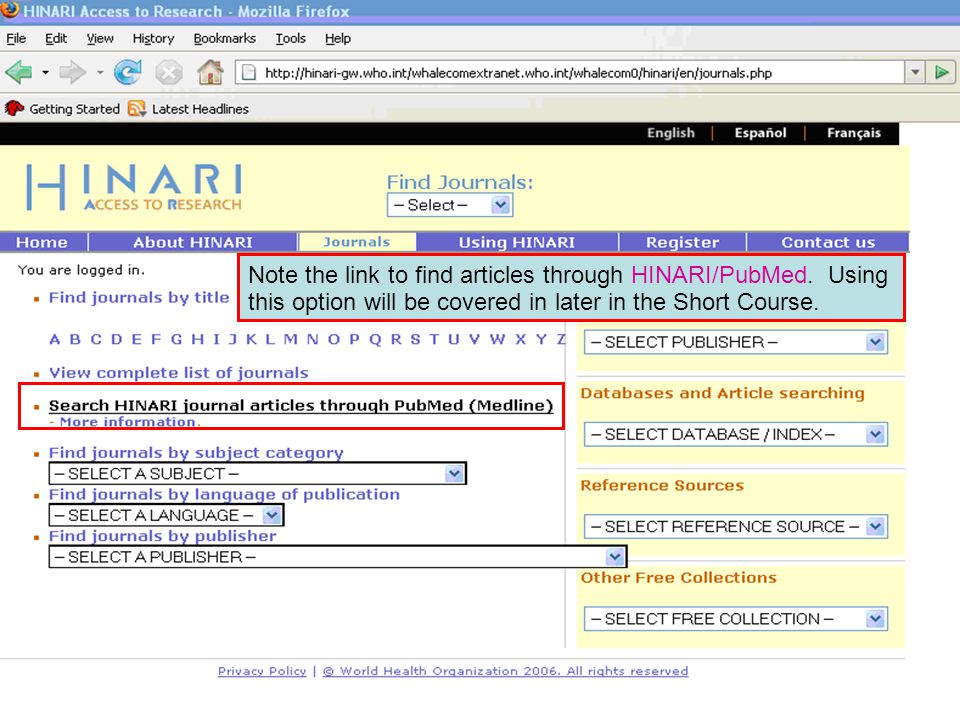The height and width of the screenshot is (720, 960).
Task: Open the Bookmarks menu
Action: [225, 39]
